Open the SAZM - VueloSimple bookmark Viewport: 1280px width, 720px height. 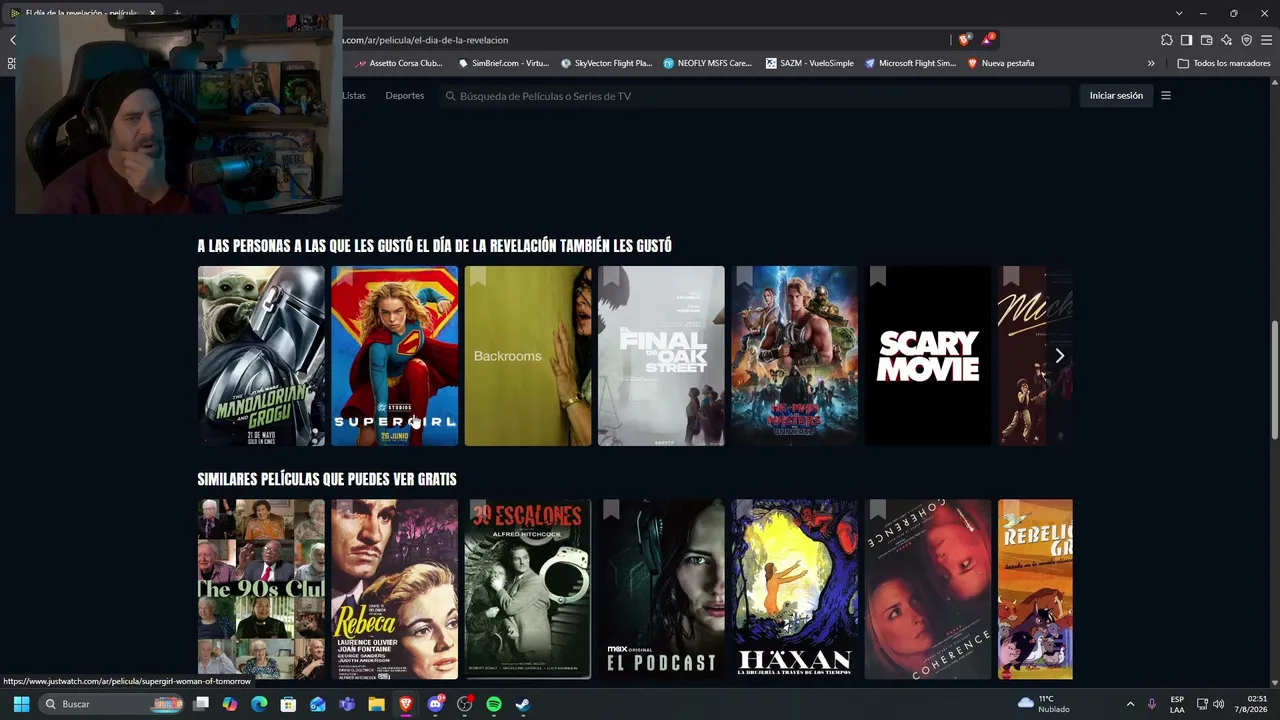tap(810, 63)
